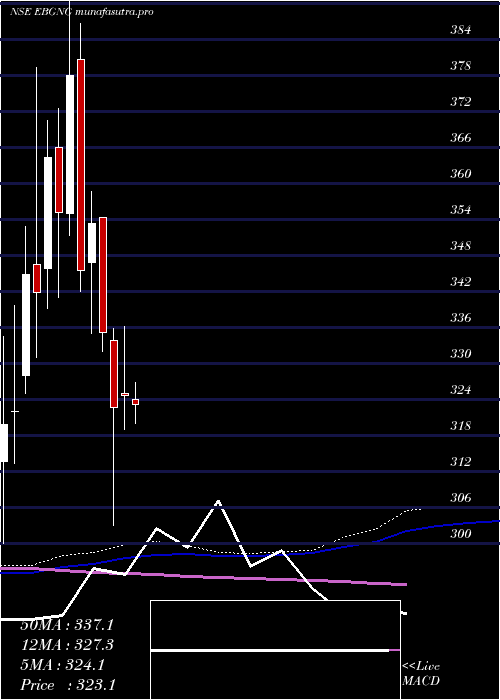Click the 'Price : 323.1' readout

tap(67, 685)
